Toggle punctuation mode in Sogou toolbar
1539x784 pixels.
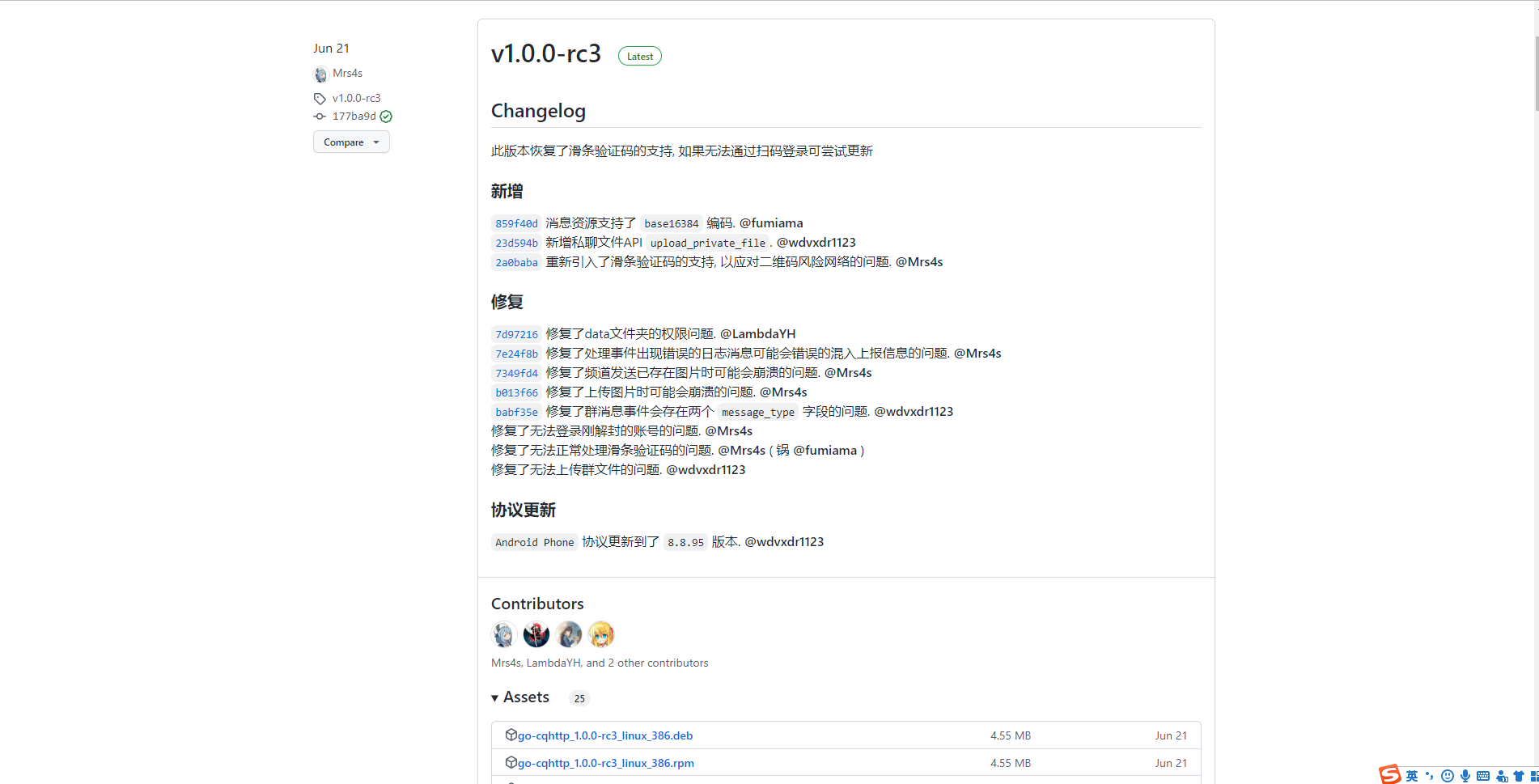click(1428, 775)
